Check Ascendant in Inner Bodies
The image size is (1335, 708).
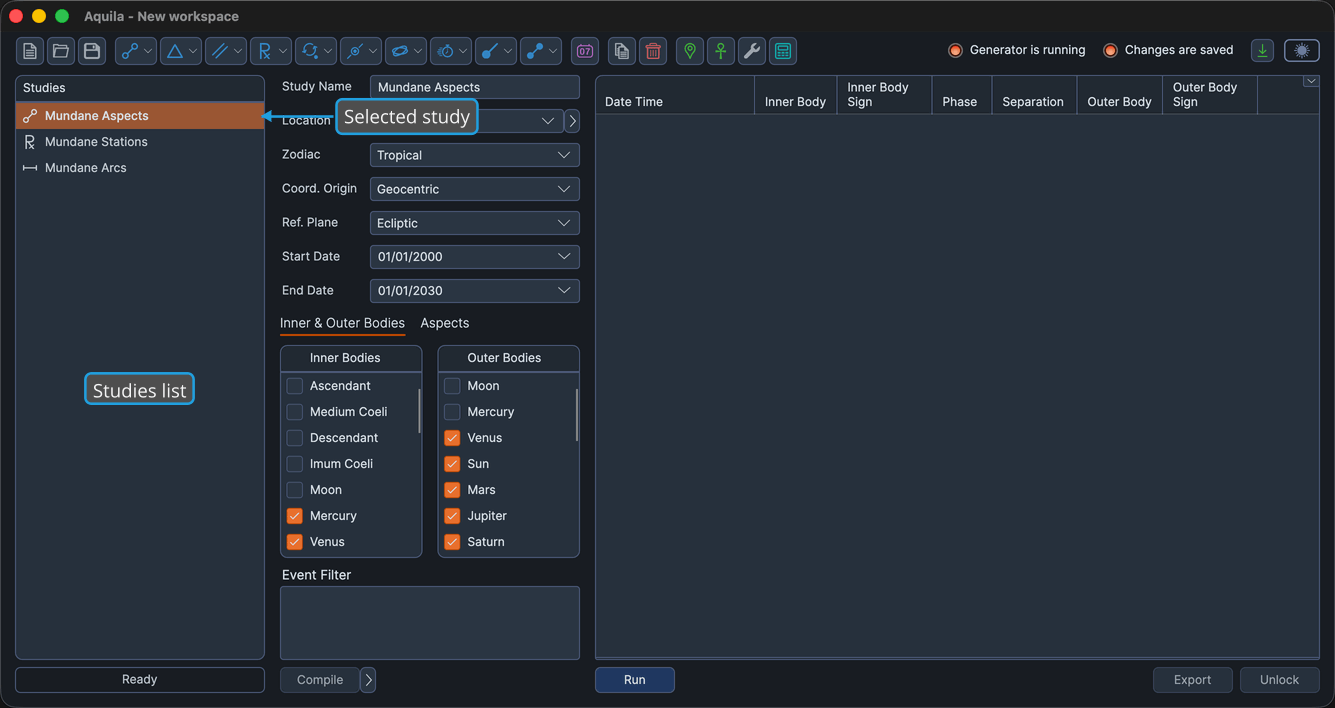295,386
